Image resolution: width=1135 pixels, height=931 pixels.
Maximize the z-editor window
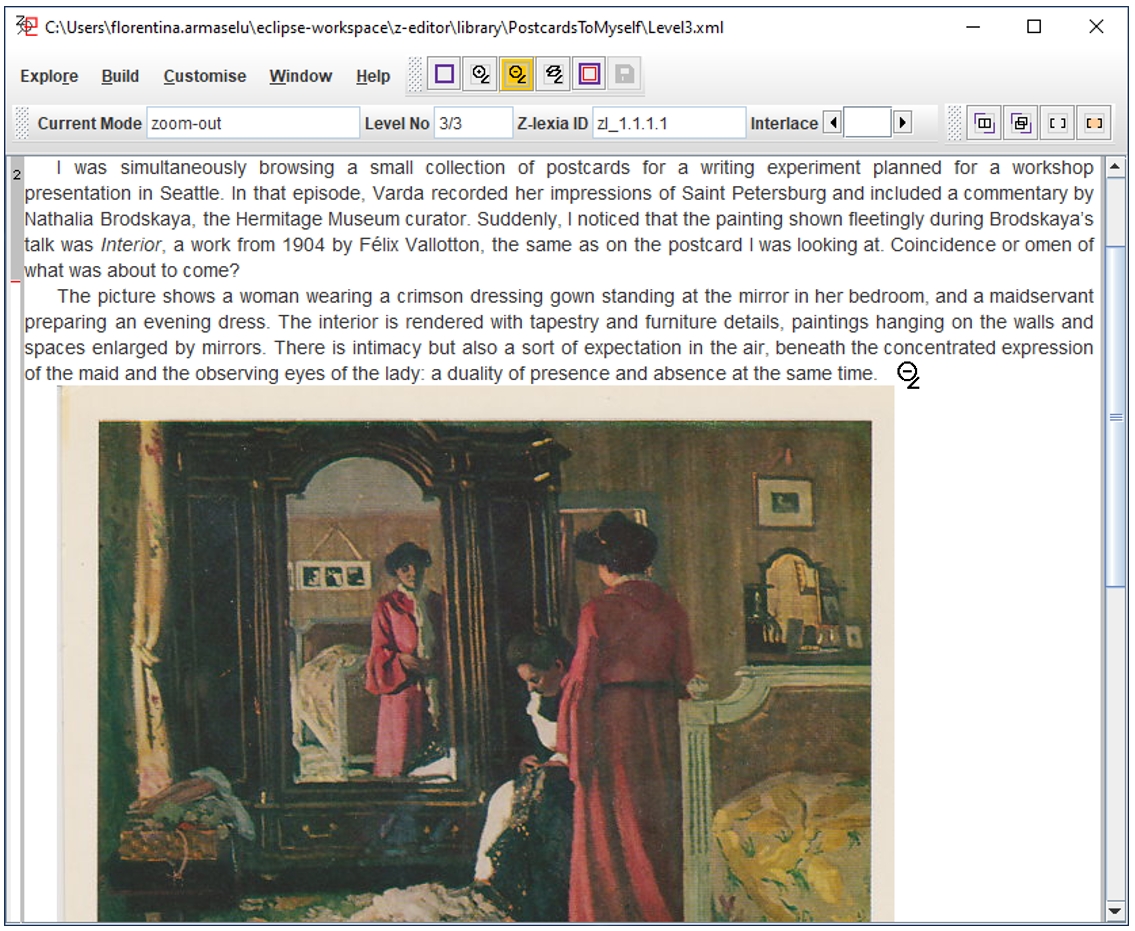[x=1034, y=27]
